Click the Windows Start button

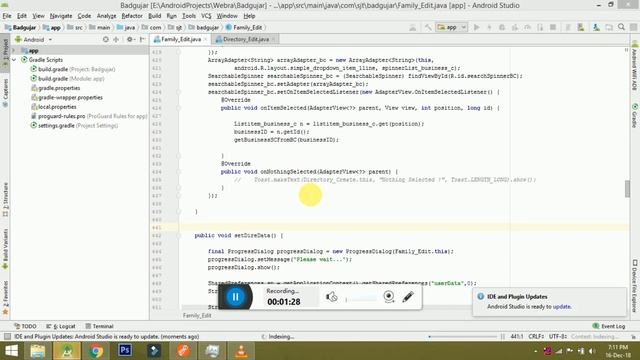[11, 351]
